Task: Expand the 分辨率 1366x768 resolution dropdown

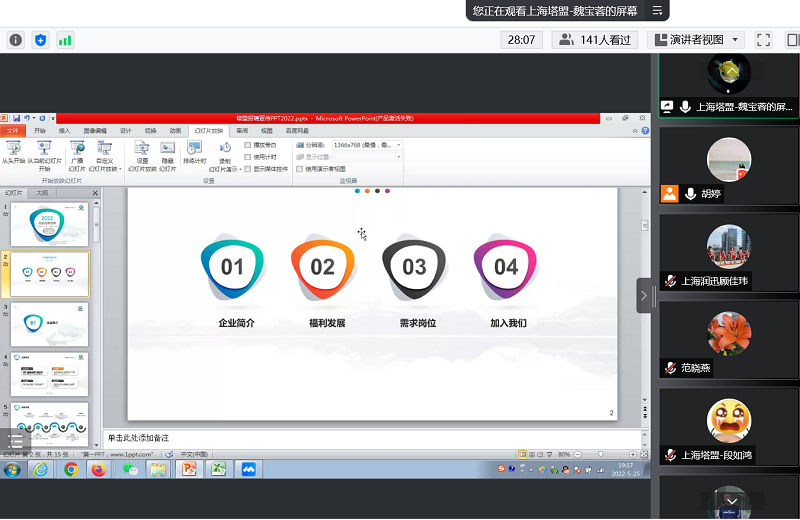Action: (x=398, y=145)
